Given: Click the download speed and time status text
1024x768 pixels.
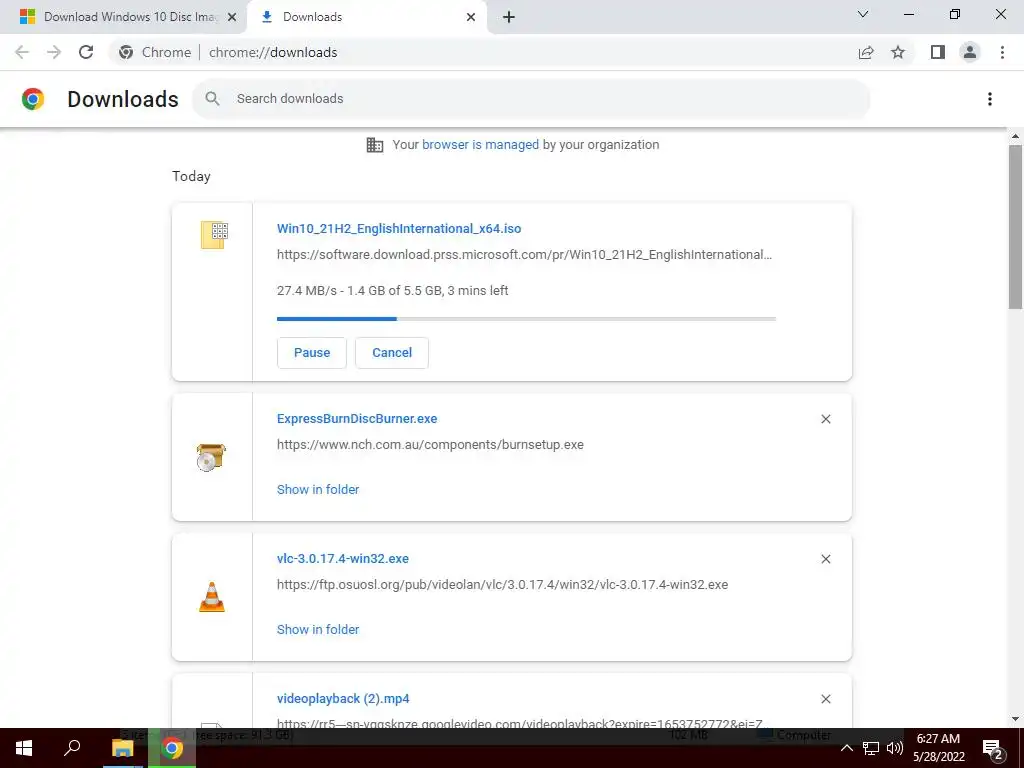Looking at the screenshot, I should click(x=392, y=291).
